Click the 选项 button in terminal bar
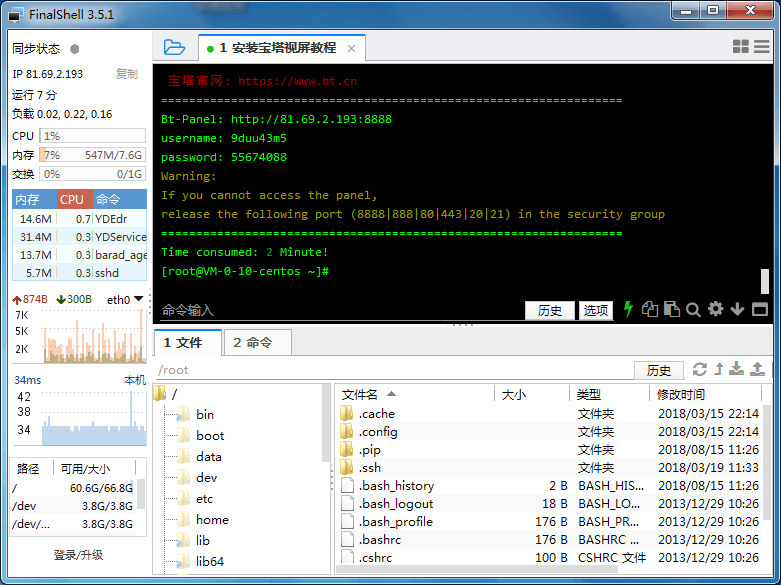The height and width of the screenshot is (585, 781). point(596,311)
